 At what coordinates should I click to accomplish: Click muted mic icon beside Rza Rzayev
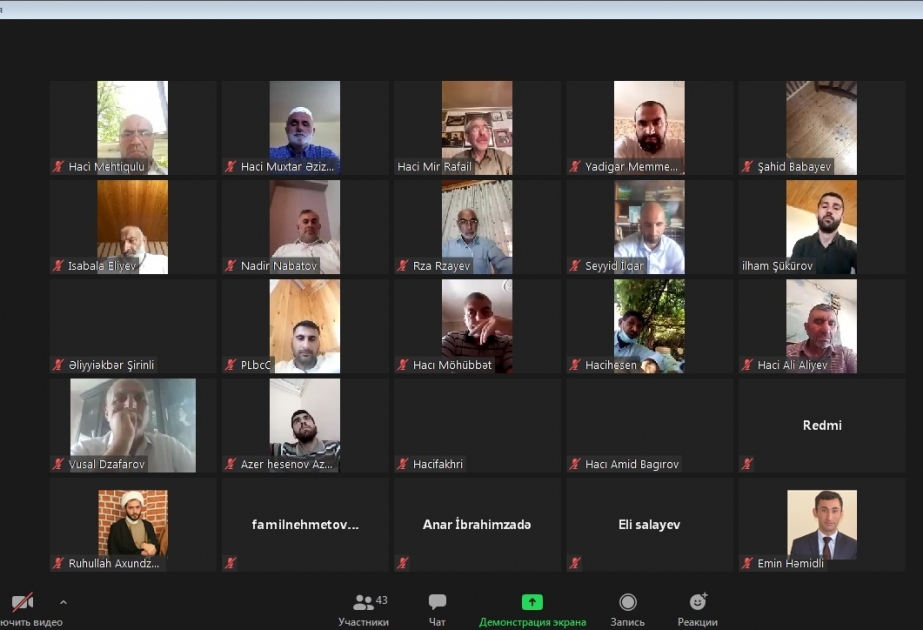[403, 266]
